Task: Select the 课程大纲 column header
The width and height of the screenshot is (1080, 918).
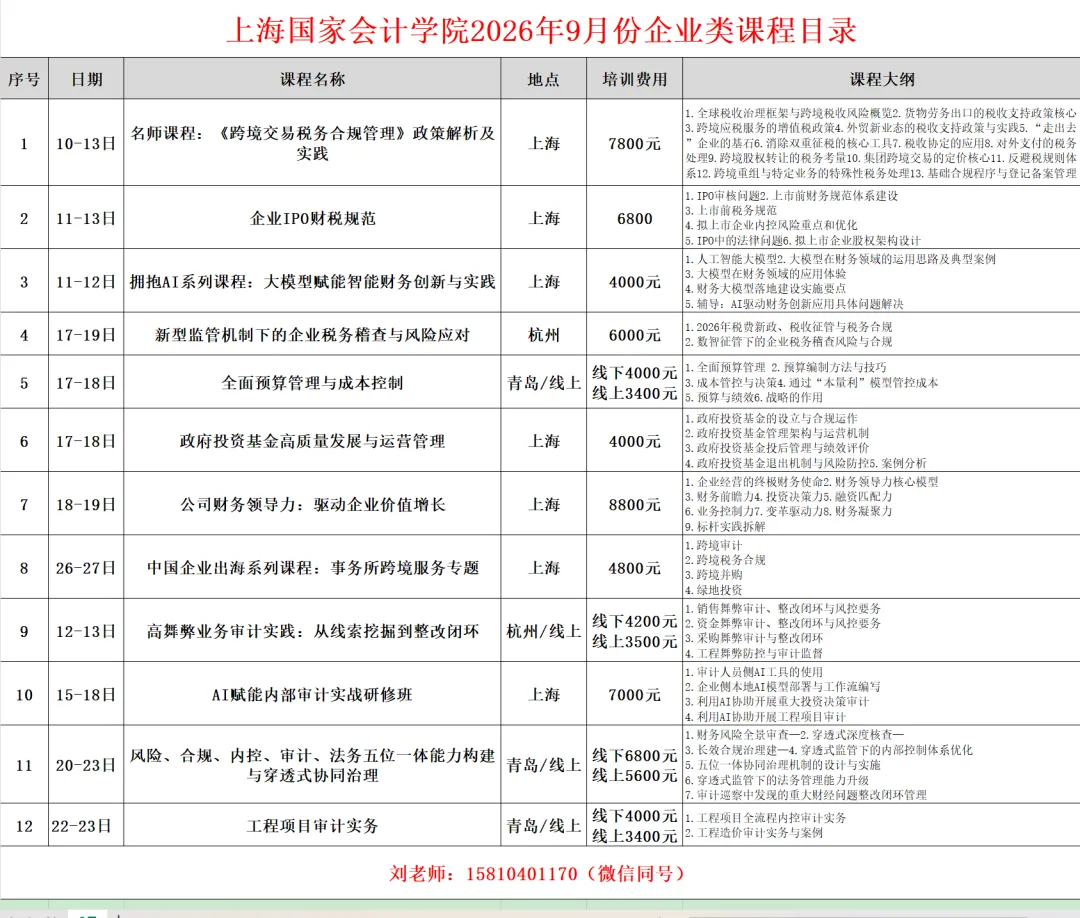Action: 882,79
